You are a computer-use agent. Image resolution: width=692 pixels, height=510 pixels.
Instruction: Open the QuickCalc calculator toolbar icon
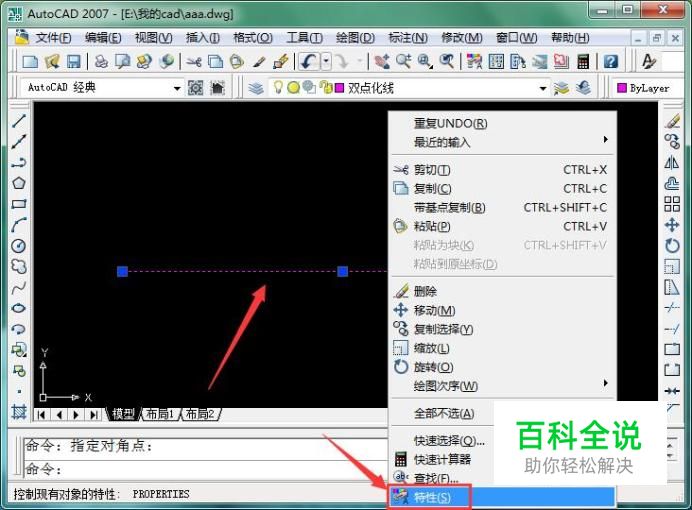(583, 61)
